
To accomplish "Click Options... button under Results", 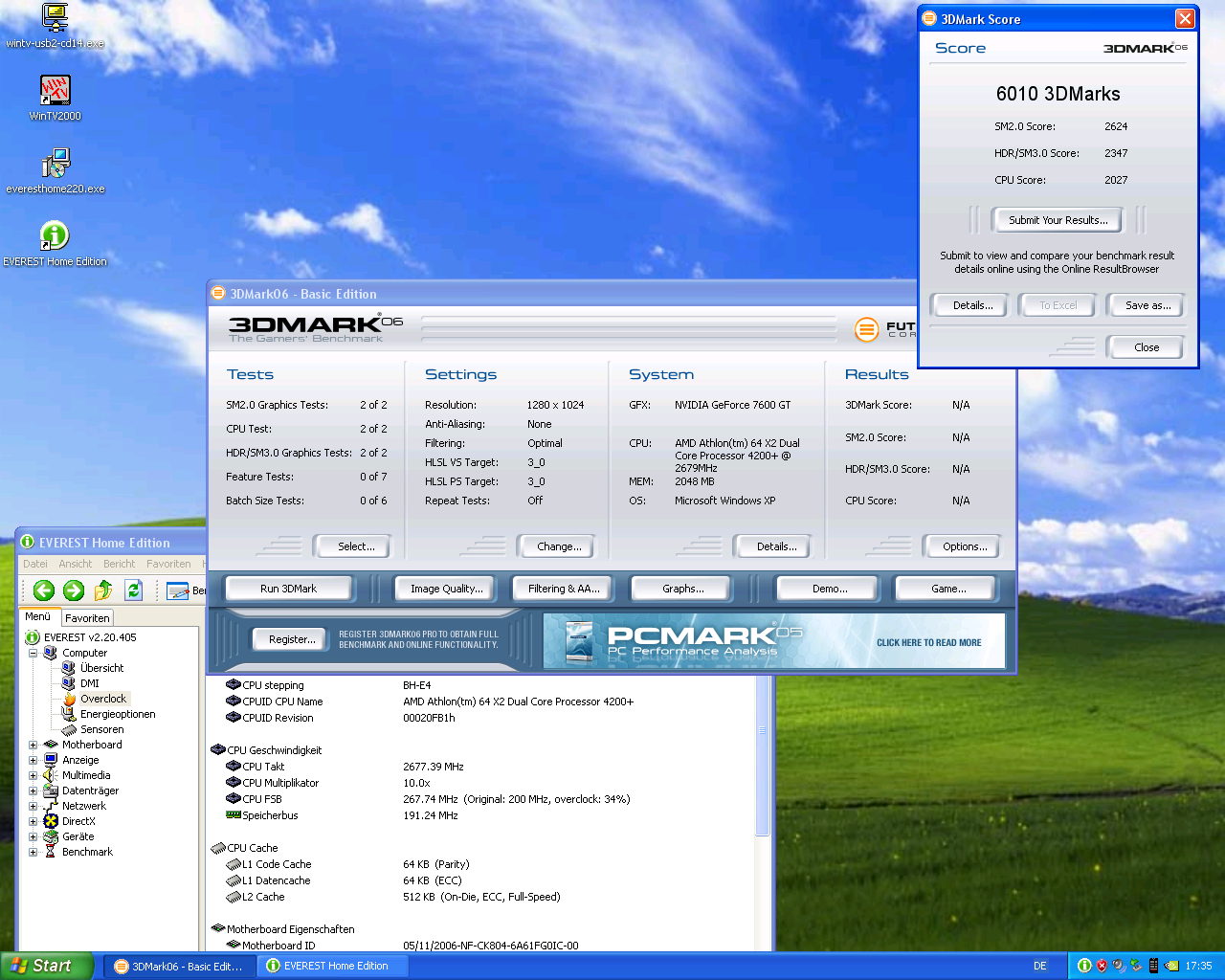I will click(x=965, y=546).
